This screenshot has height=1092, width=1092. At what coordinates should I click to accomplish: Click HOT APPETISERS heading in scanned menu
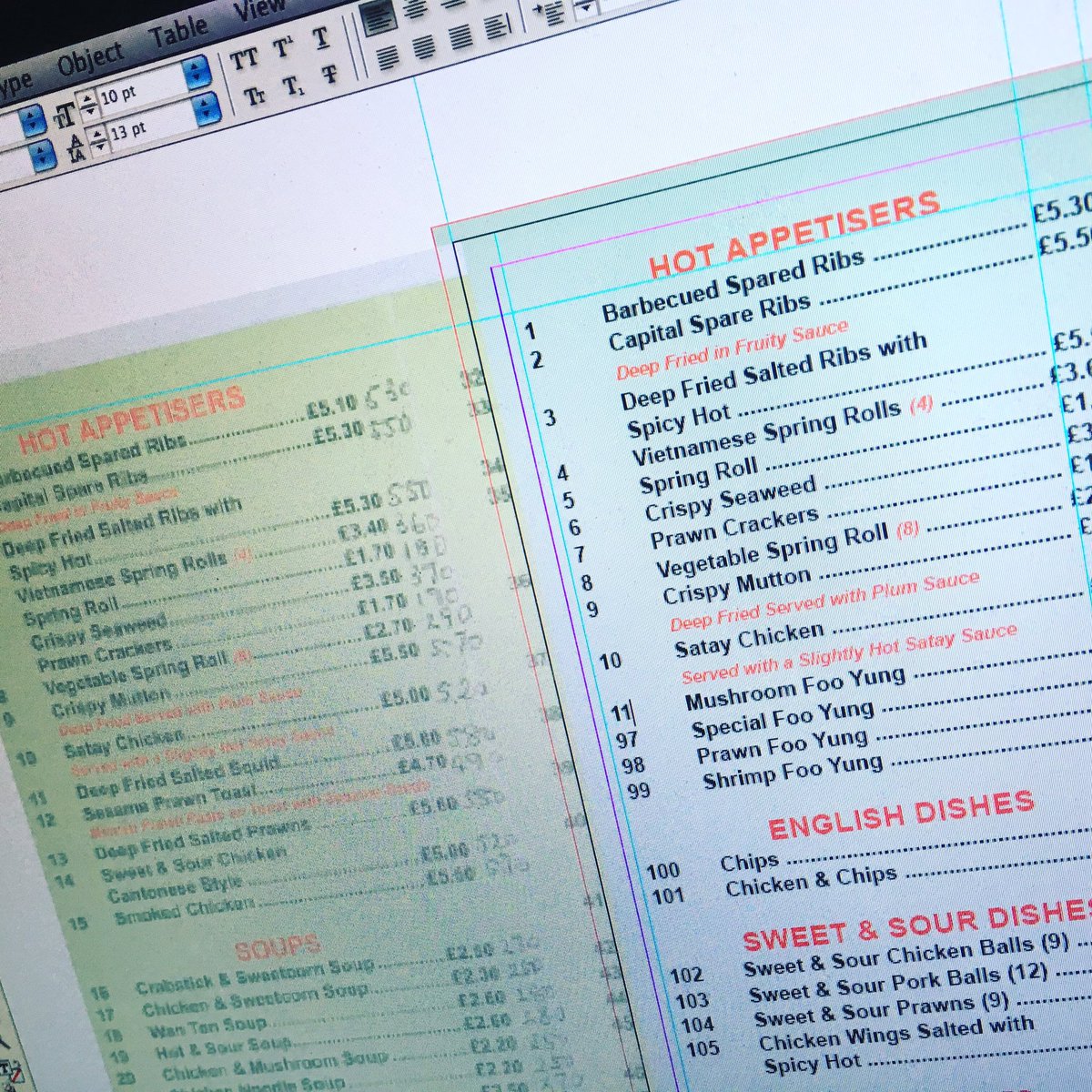click(x=132, y=420)
